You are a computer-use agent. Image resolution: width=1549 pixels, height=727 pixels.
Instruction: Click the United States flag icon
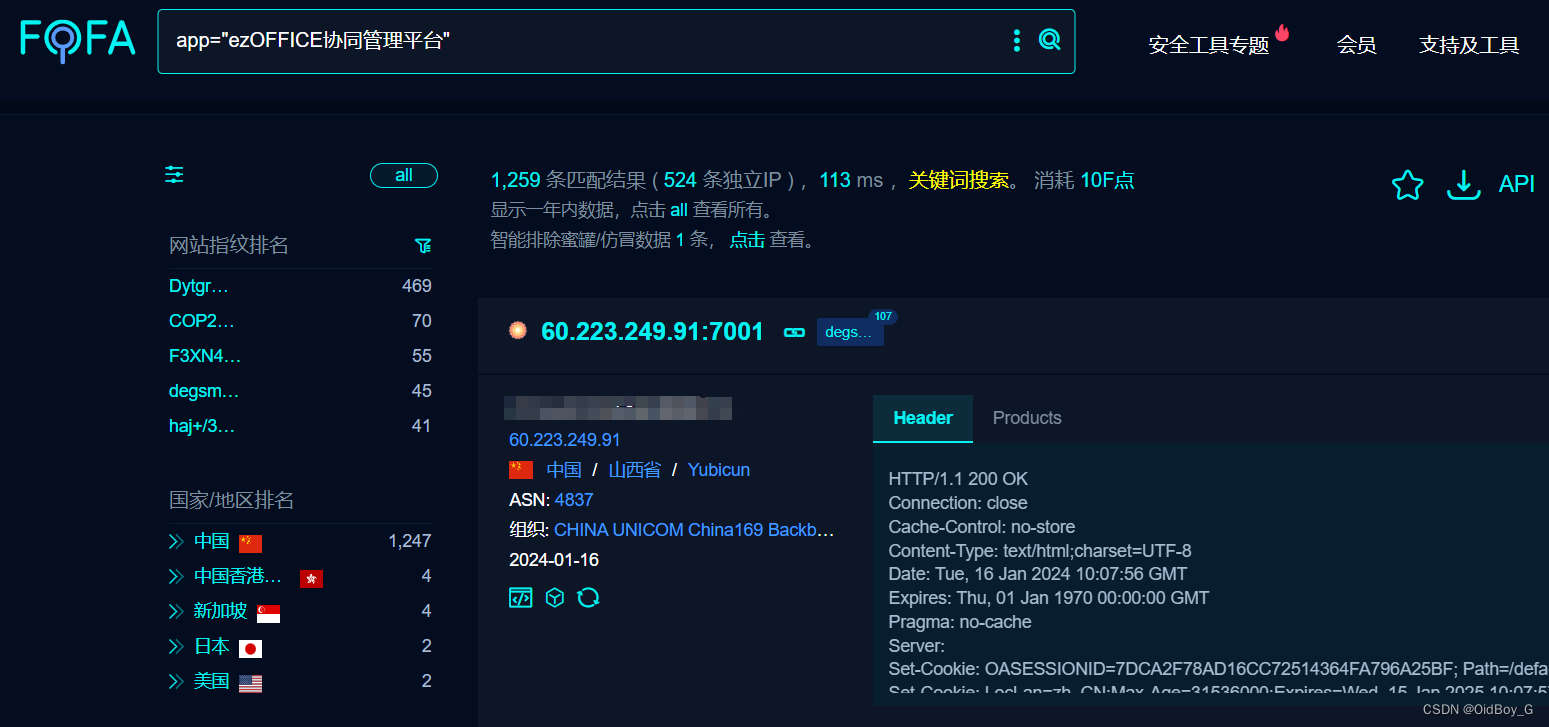coord(250,683)
